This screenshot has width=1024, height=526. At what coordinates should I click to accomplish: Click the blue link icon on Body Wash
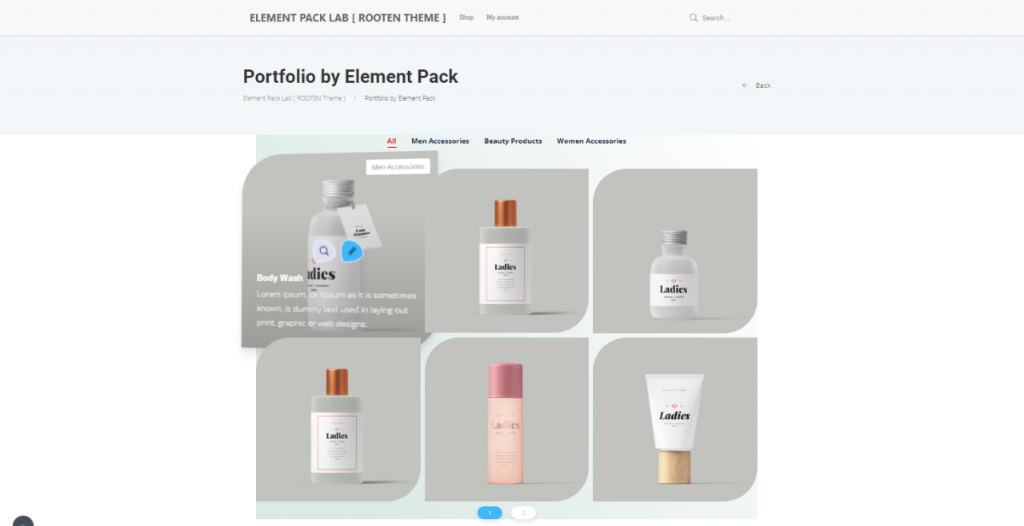tap(351, 251)
